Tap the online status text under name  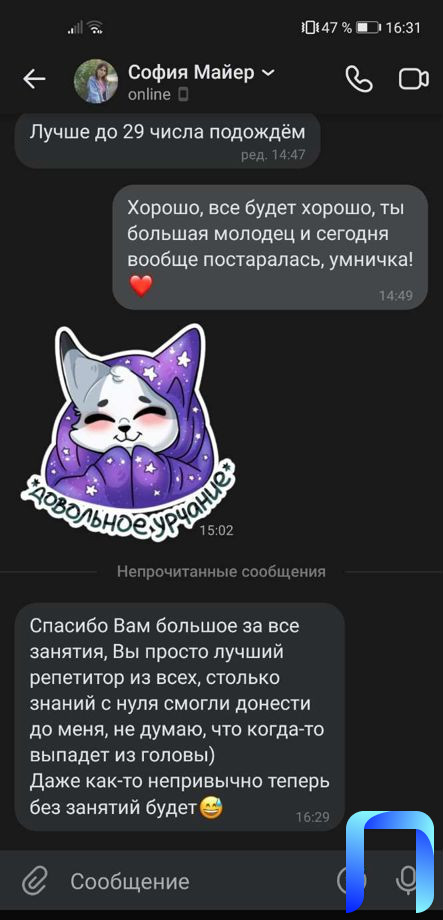pos(149,94)
